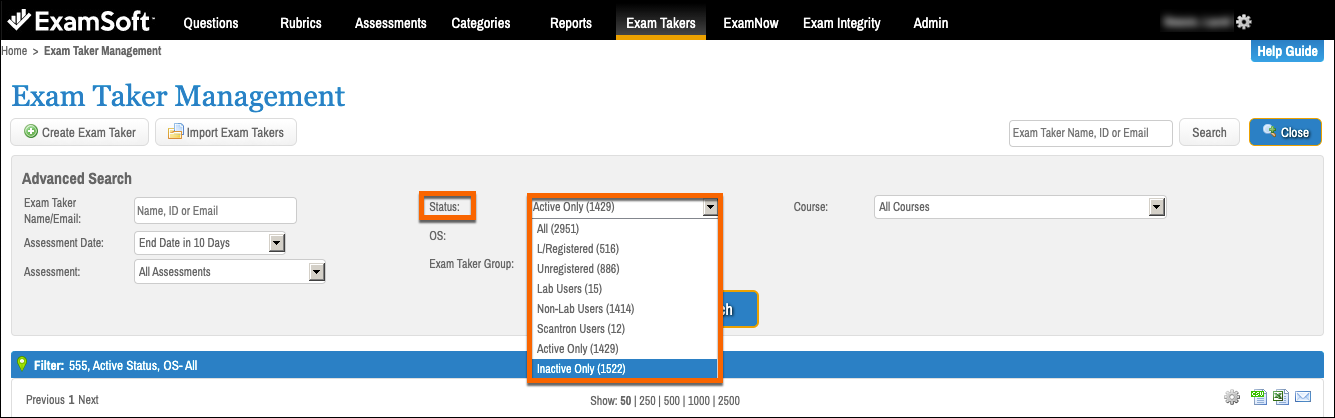1335x418 pixels.
Task: Export results to Excel spreadsheet
Action: 1281,398
